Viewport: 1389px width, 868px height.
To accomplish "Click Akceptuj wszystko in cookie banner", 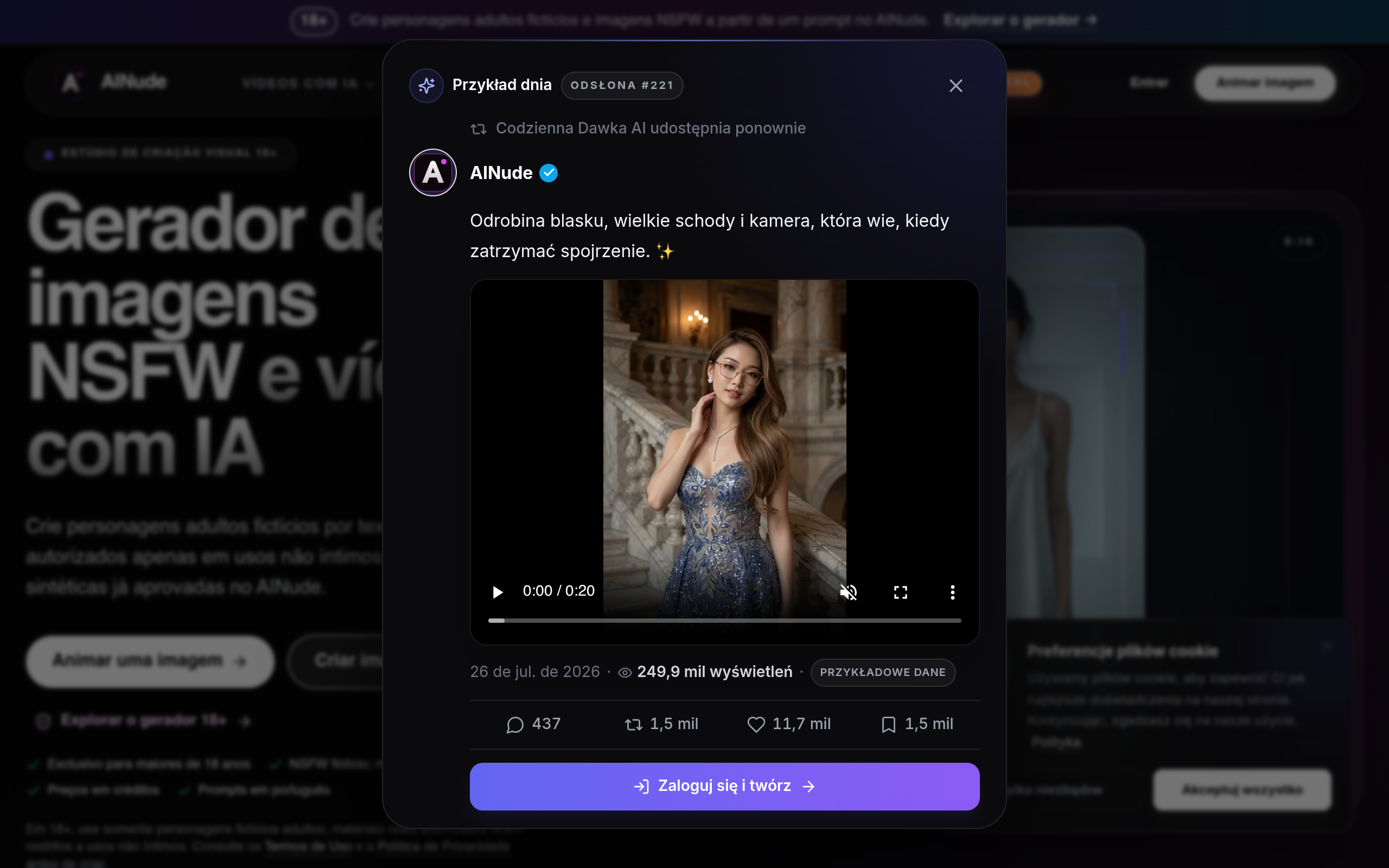I will pos(1242,790).
